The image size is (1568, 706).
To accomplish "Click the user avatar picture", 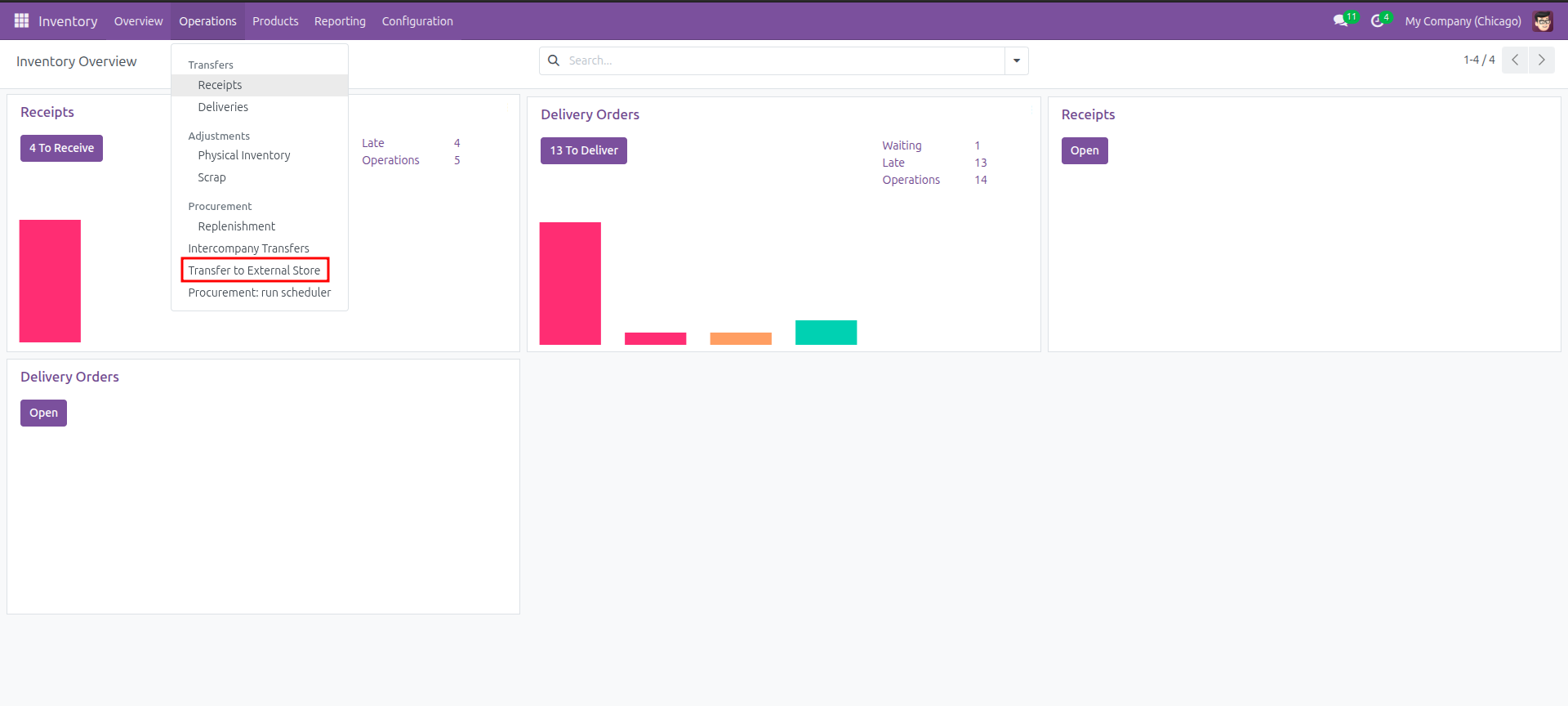I will 1543,21.
